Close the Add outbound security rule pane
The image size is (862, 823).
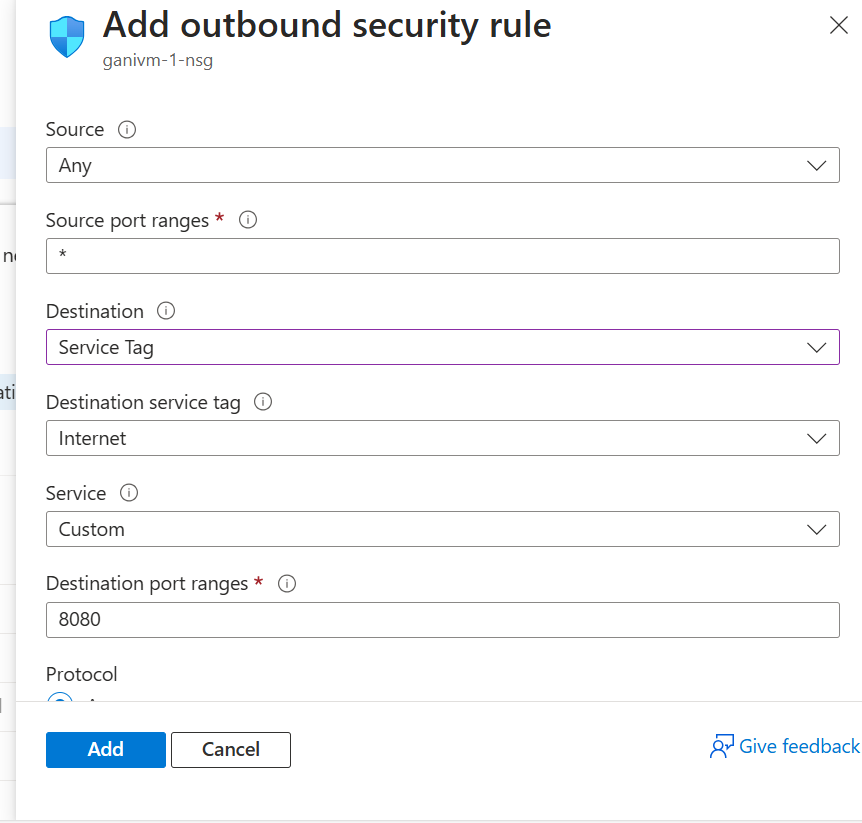tap(838, 25)
